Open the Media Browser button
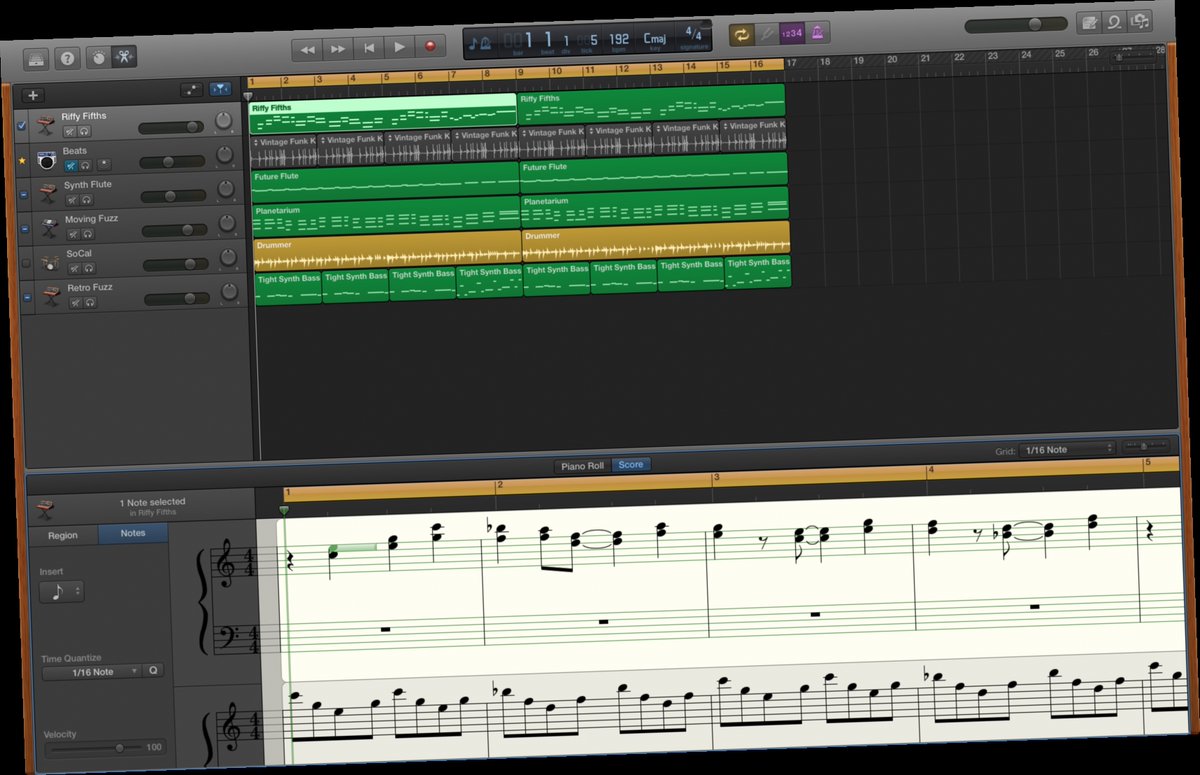 coord(1138,20)
